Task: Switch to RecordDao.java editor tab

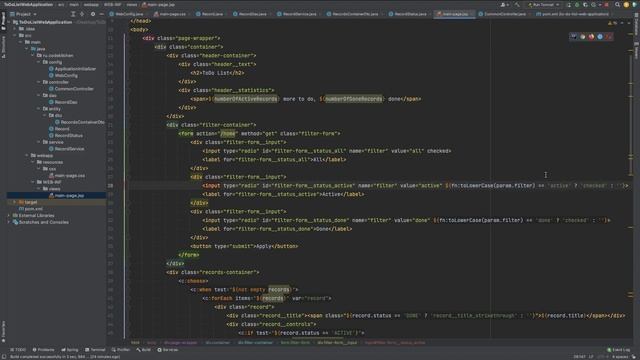Action: 250,14
